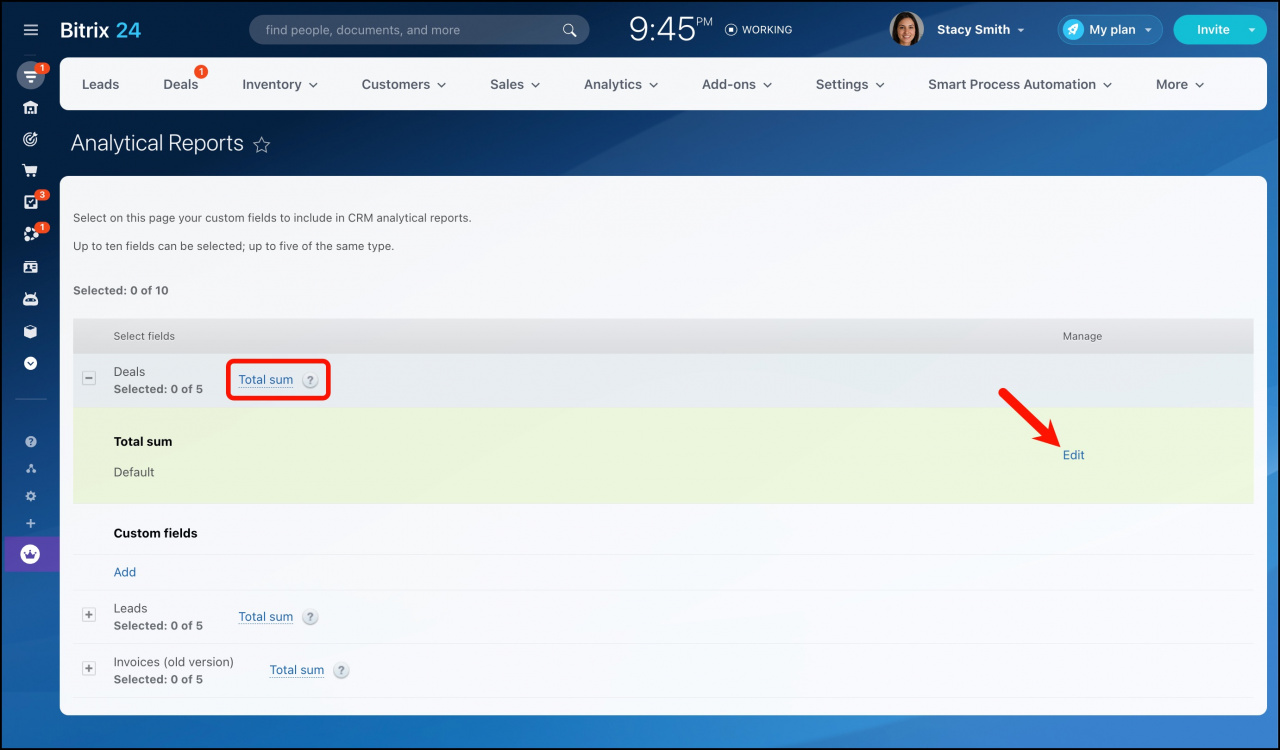Open the Add-ons menu

tap(737, 84)
